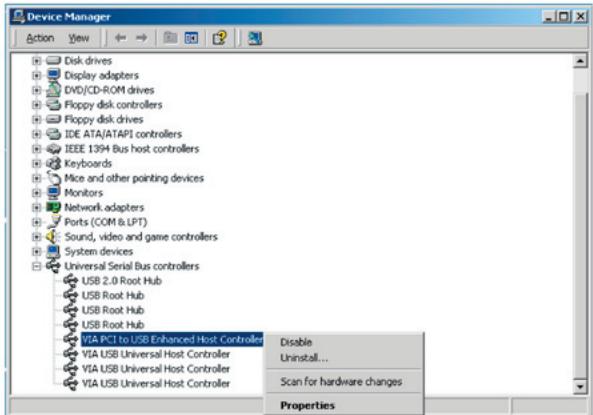Screen dimensions: 593x415
Task: Click the Network adapters card icon
Action: pos(53,207)
